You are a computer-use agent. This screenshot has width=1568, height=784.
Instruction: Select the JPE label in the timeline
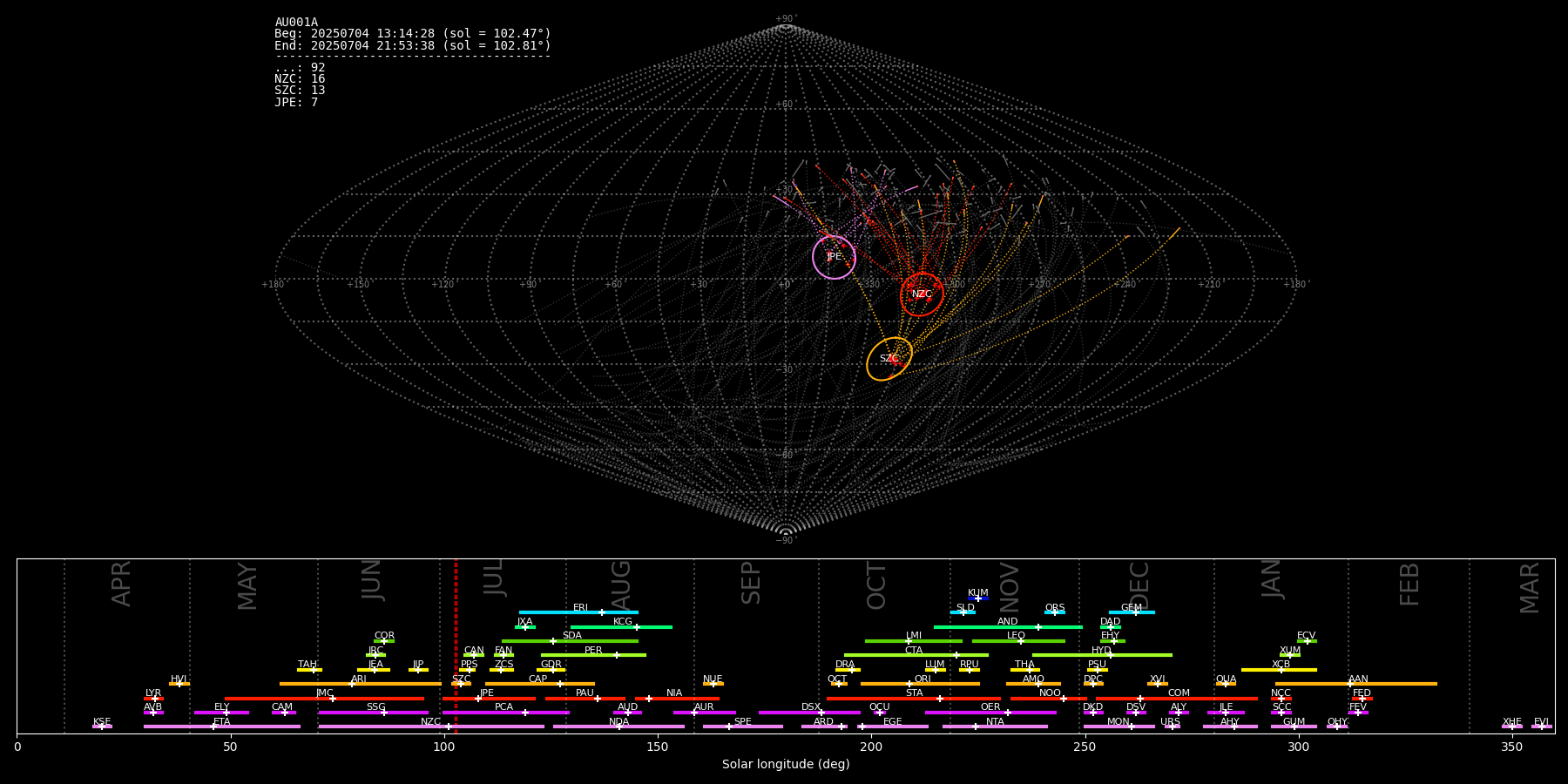coord(487,693)
